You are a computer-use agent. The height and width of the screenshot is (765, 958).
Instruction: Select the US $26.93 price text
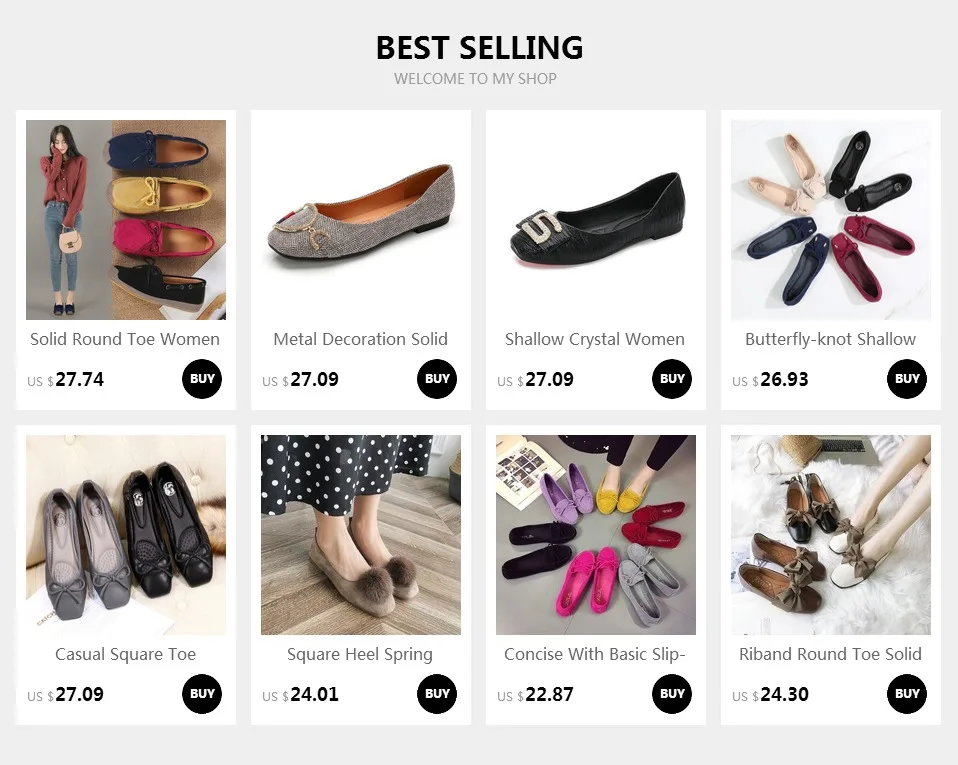pyautogui.click(x=771, y=380)
